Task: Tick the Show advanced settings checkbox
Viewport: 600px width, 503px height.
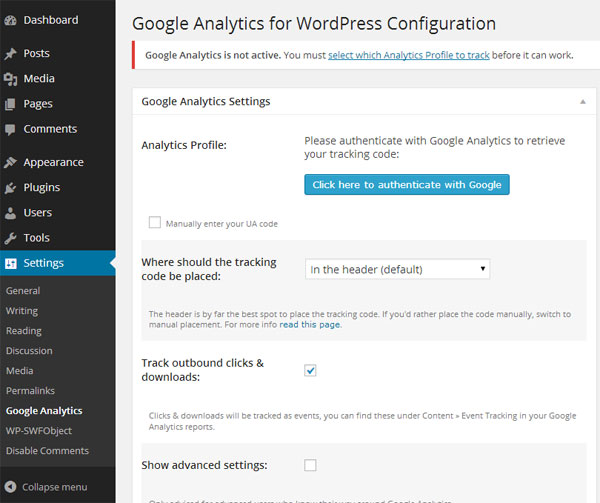Action: [310, 465]
